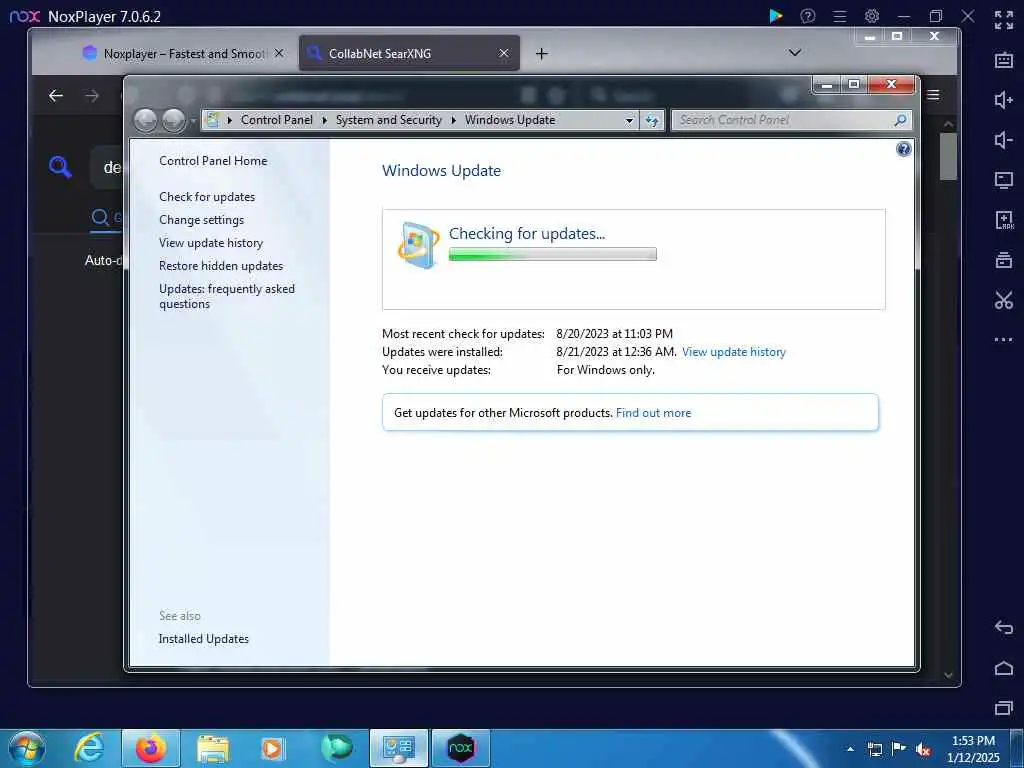This screenshot has height=768, width=1024.
Task: Open Change settings link
Action: [x=201, y=220]
